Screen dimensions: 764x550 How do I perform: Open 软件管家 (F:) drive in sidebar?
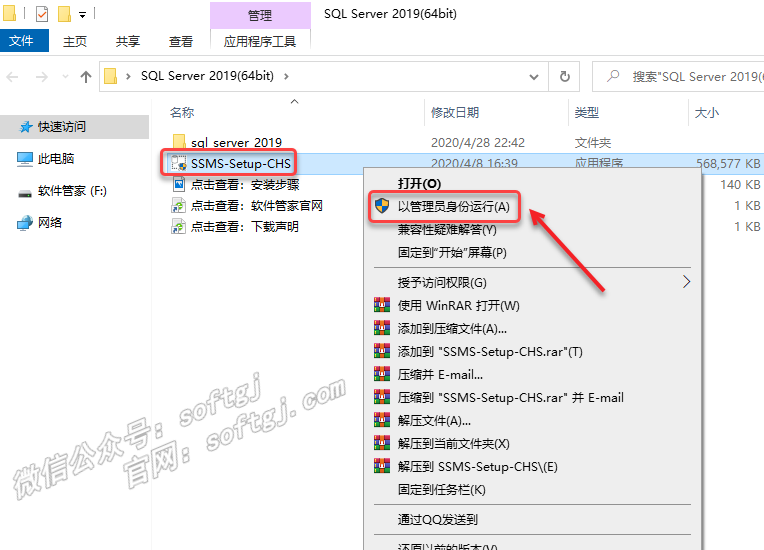pos(72,191)
